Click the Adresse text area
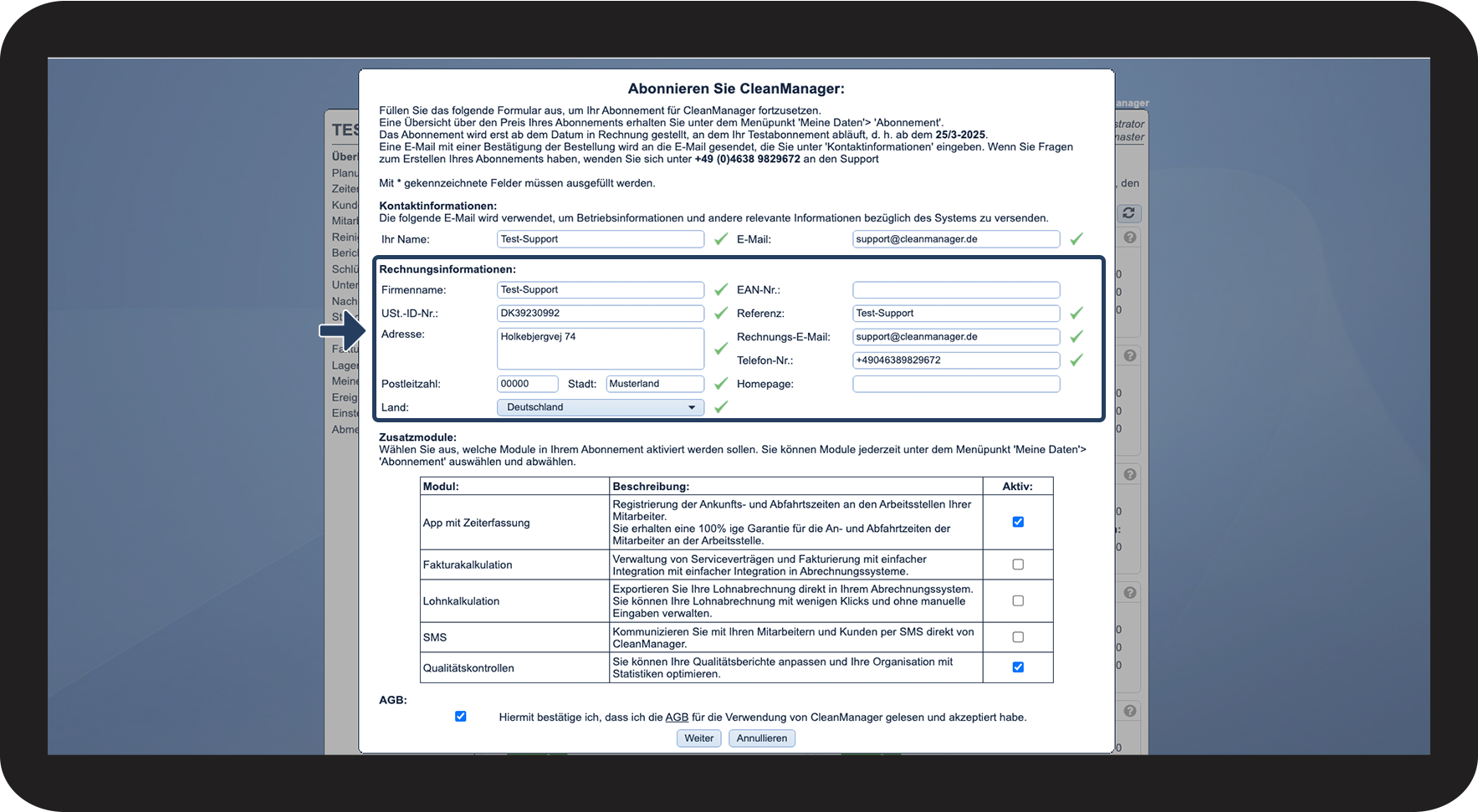Image resolution: width=1478 pixels, height=812 pixels. click(x=601, y=349)
